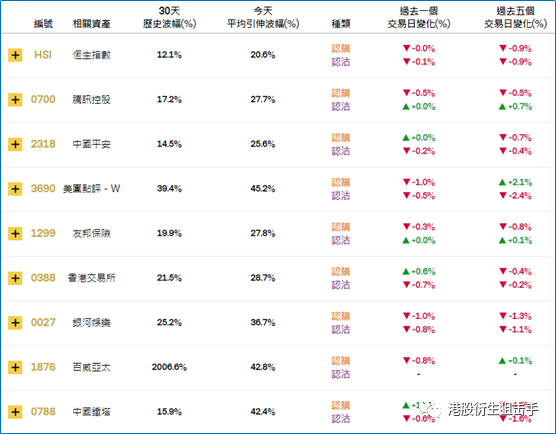Image resolution: width=556 pixels, height=434 pixels.
Task: Expand the 0788 row plus button
Action: (15, 412)
